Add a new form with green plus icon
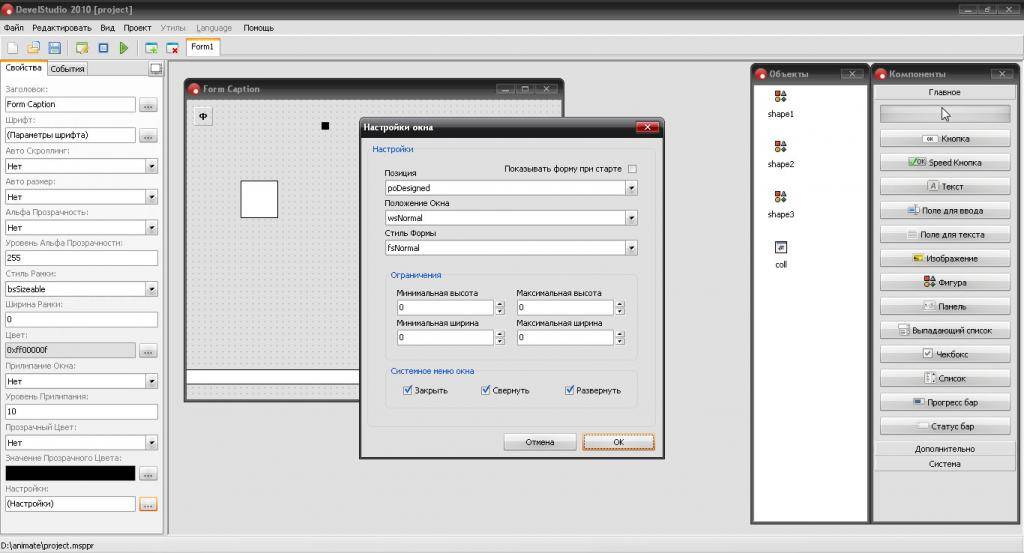1024x553 pixels. click(151, 48)
